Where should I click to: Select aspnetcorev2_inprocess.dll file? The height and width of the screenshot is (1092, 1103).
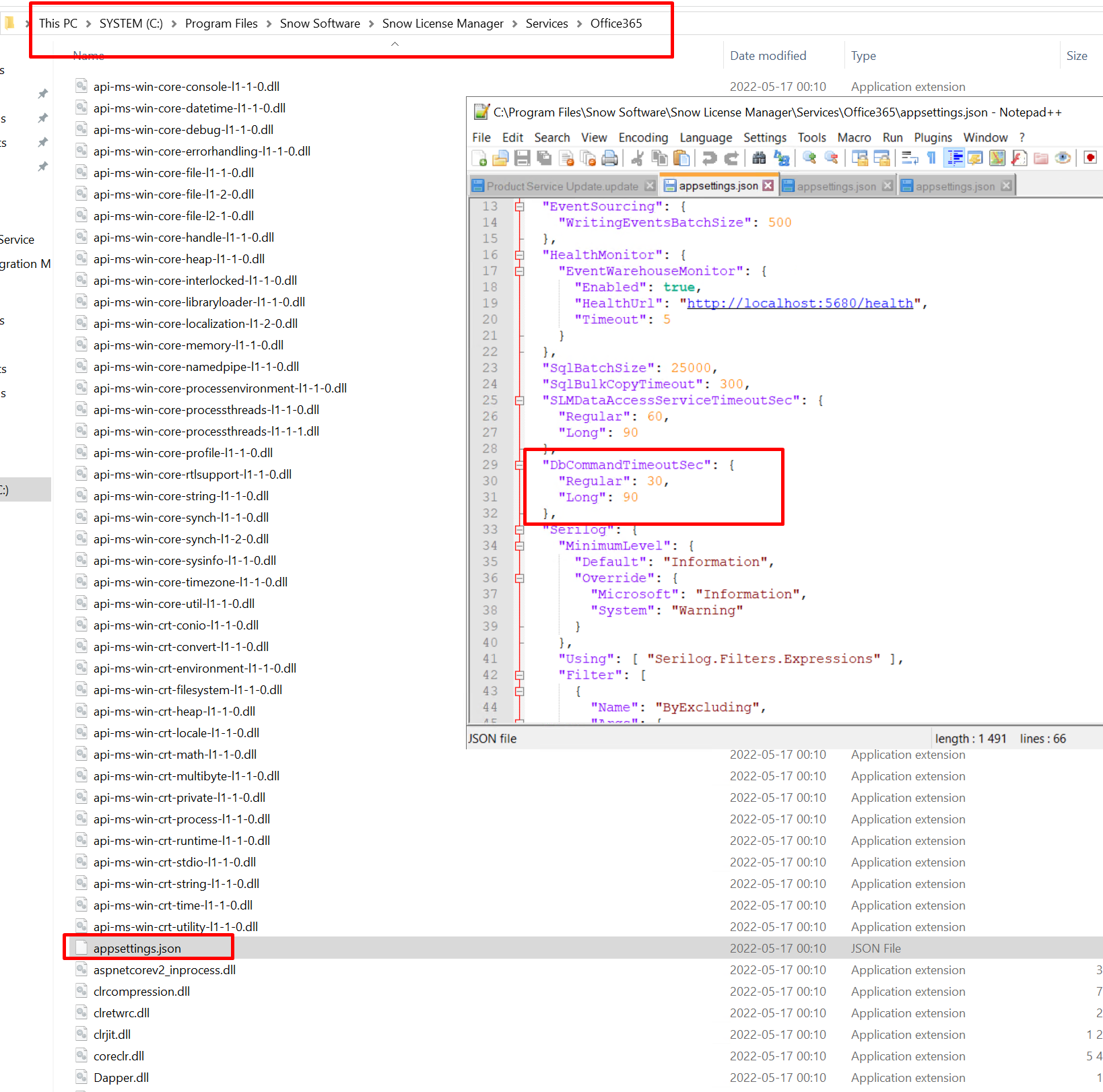[x=164, y=969]
